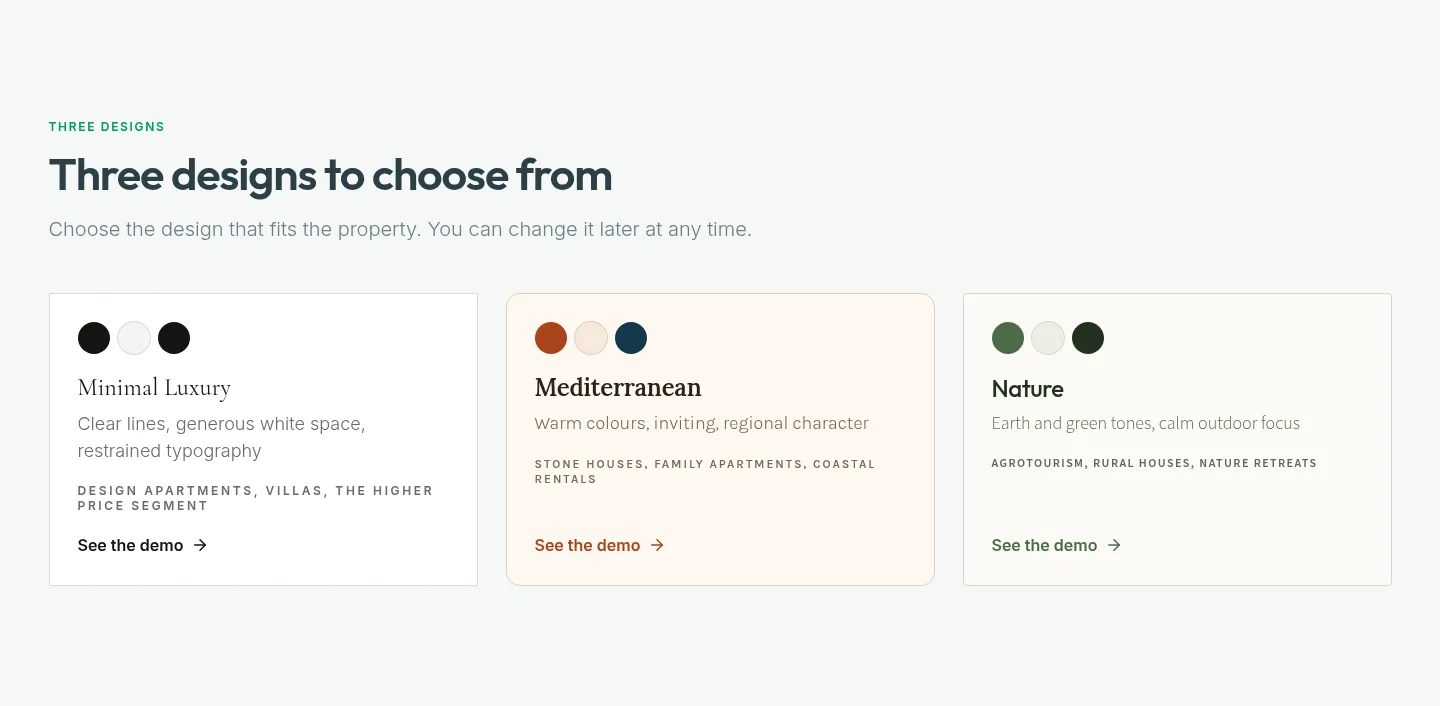Select the cream swatch in Mediterranean card
The image size is (1440, 706).
591,338
